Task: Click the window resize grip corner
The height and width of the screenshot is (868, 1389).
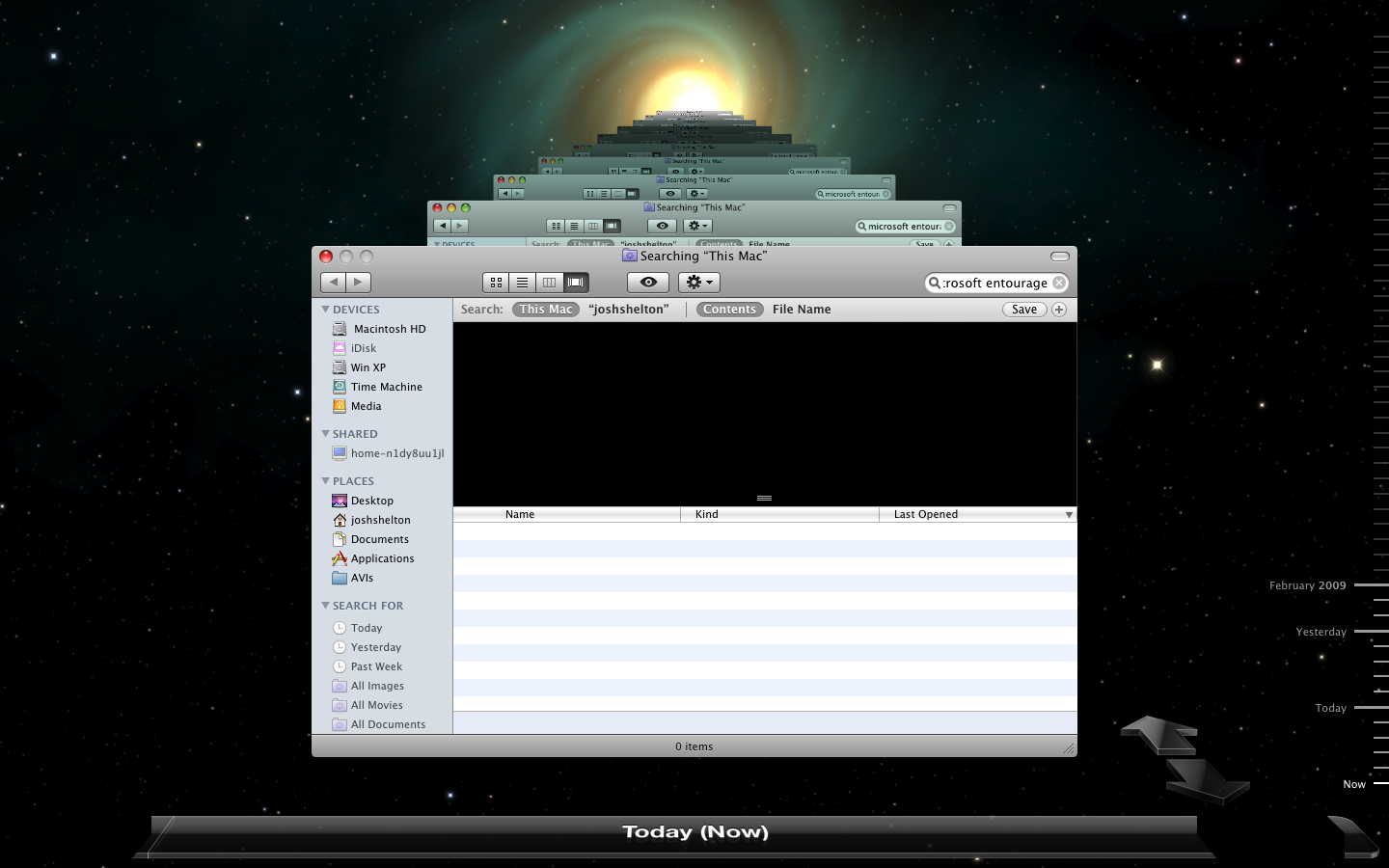Action: click(1069, 748)
